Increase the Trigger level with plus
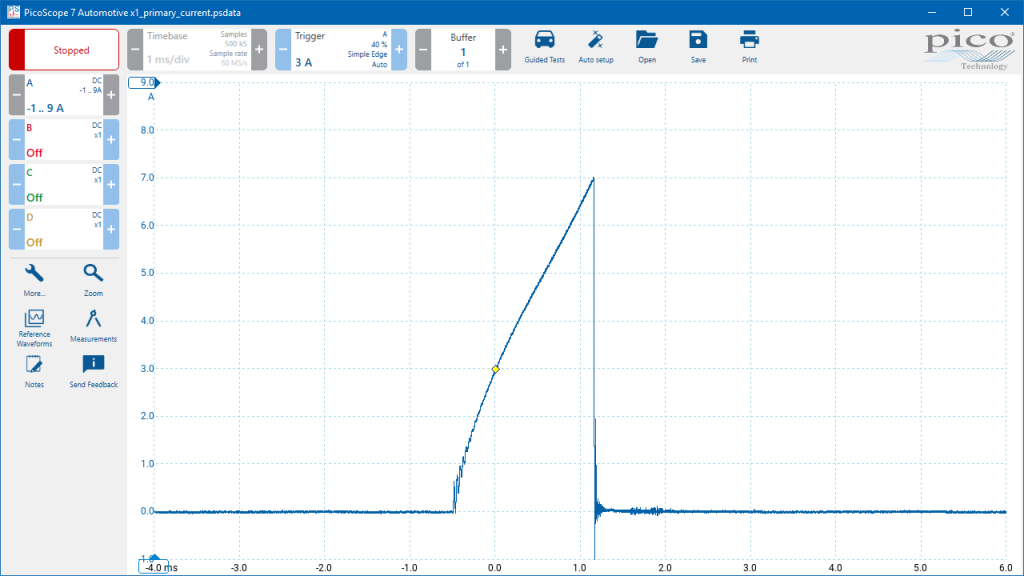Image resolution: width=1024 pixels, height=576 pixels. [399, 50]
